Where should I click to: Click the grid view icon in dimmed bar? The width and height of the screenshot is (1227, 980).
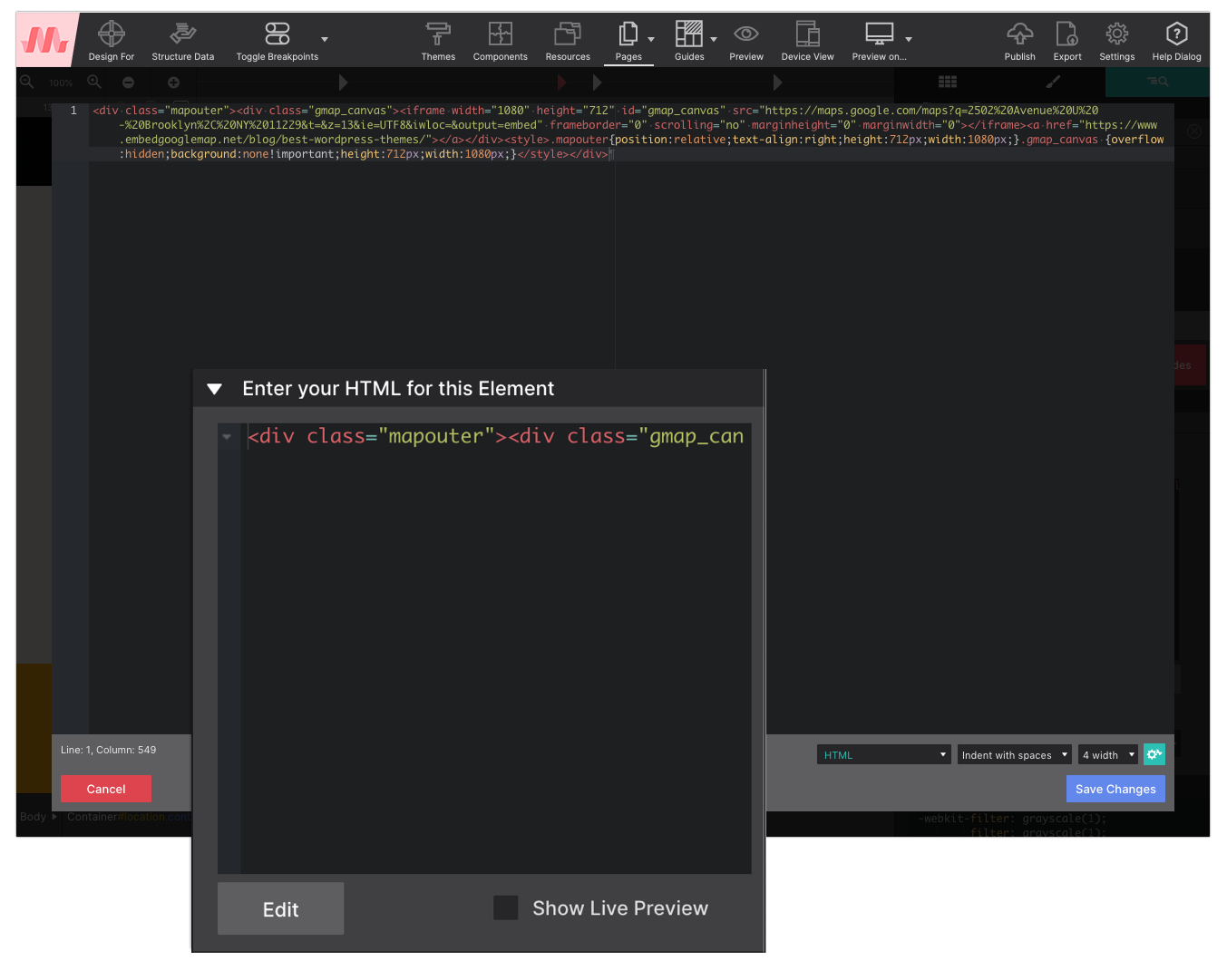click(x=948, y=82)
